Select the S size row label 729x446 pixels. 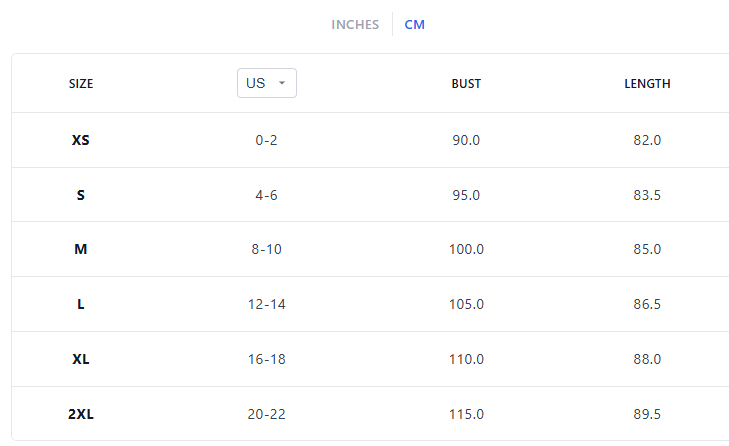(81, 195)
